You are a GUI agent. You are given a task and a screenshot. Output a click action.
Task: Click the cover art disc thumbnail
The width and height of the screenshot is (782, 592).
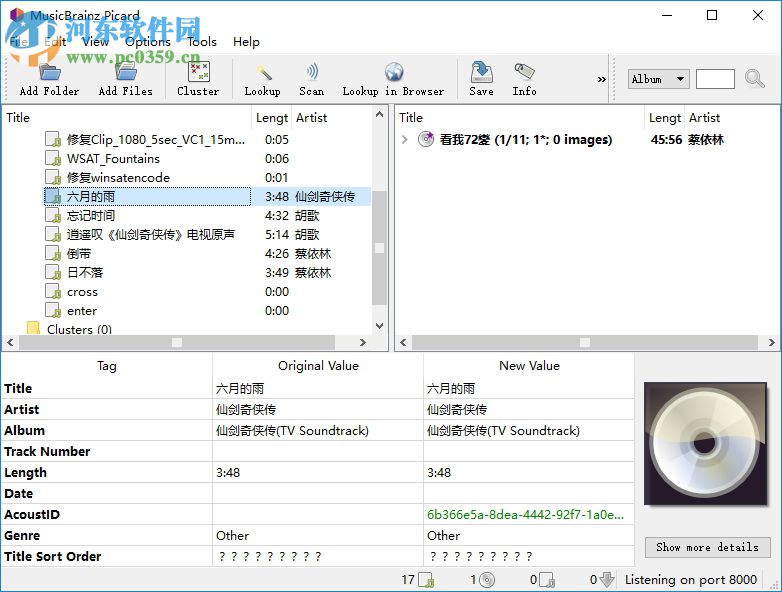click(706, 444)
